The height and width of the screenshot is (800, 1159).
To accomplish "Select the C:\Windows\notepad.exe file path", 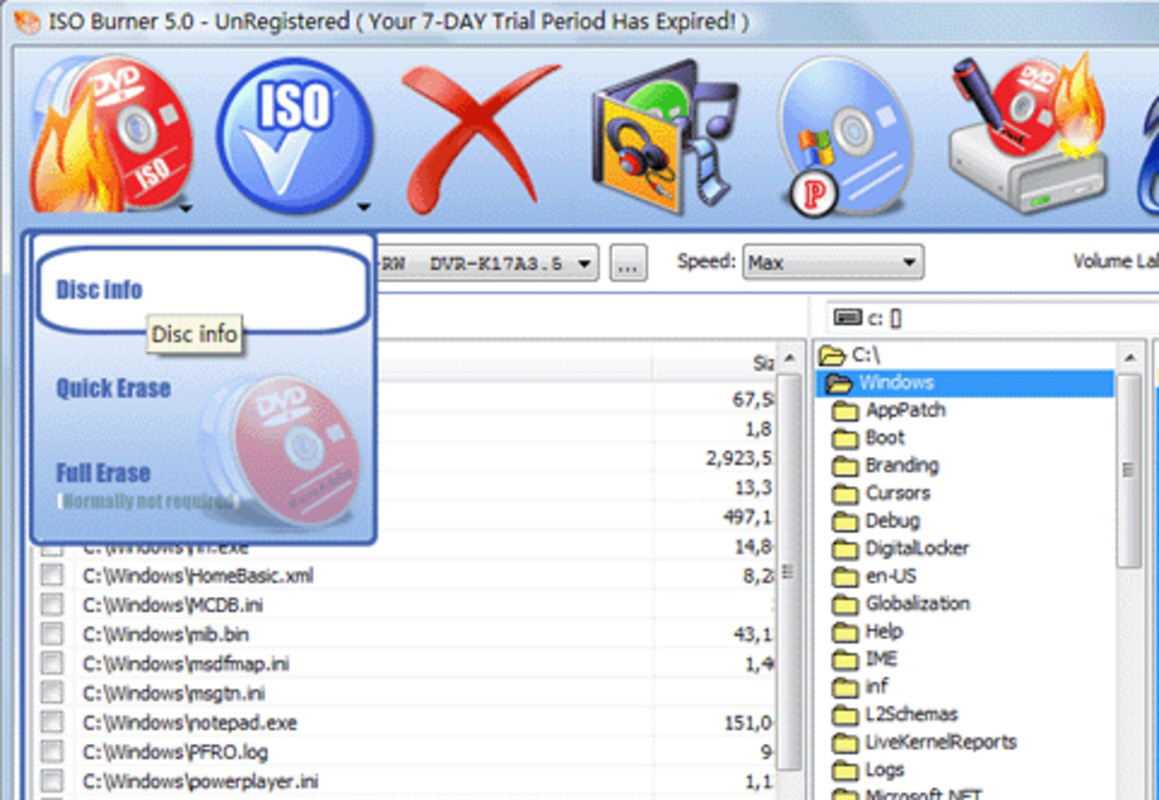I will pos(190,723).
